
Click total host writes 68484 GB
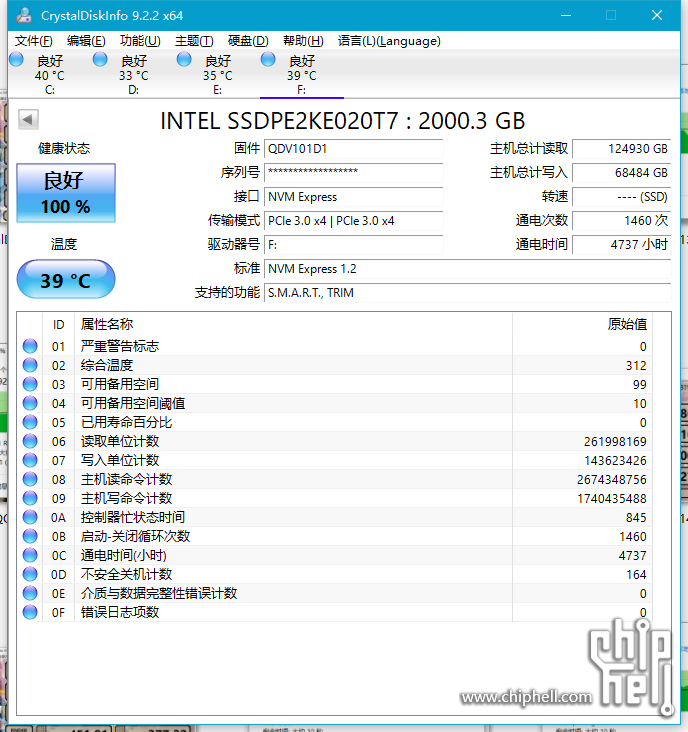point(622,173)
